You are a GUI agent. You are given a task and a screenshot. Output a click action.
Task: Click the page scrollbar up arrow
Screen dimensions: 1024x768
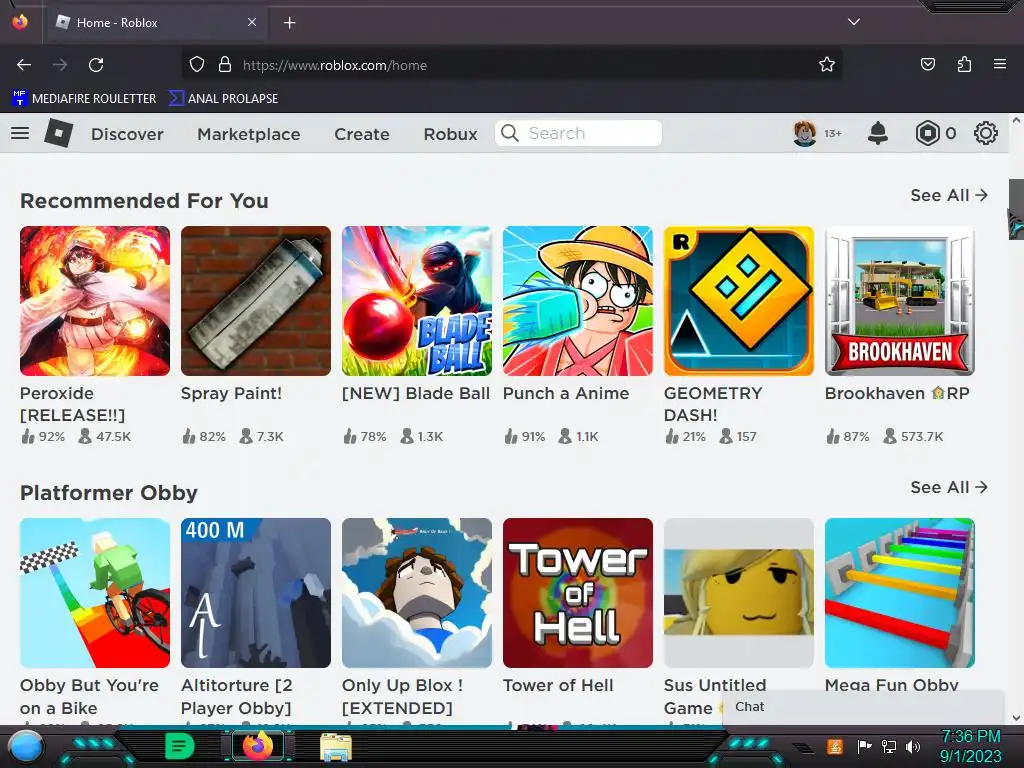(x=1016, y=121)
